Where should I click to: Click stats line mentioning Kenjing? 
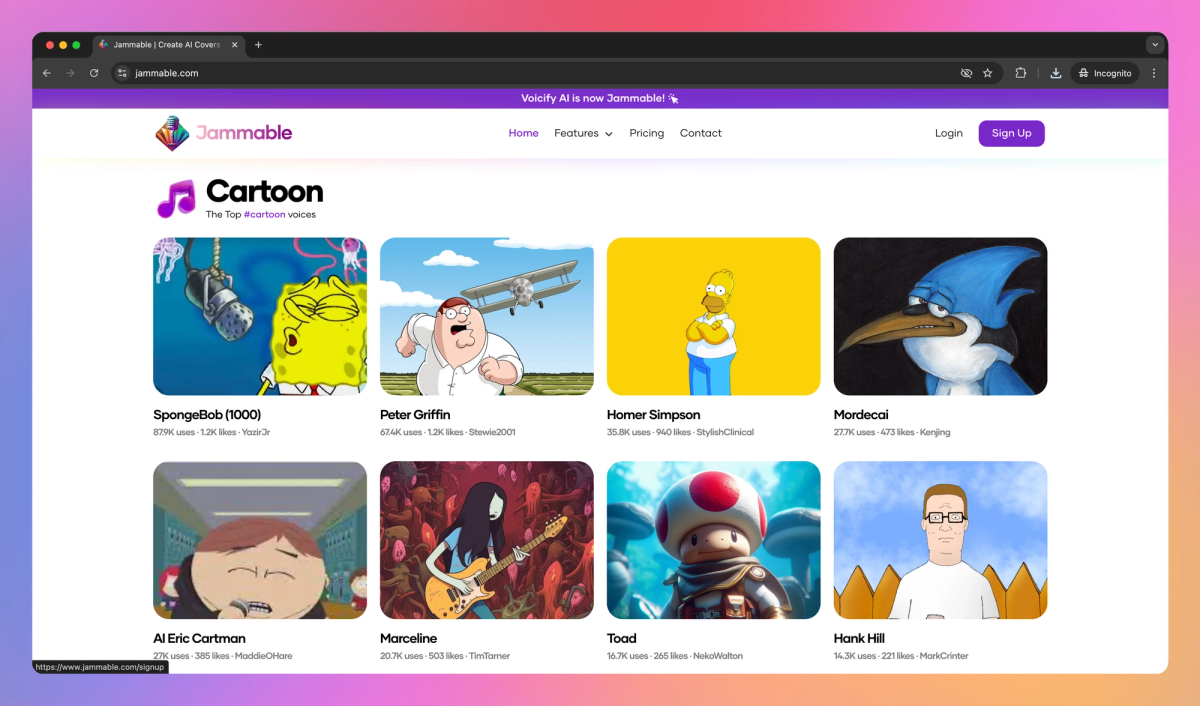892,433
